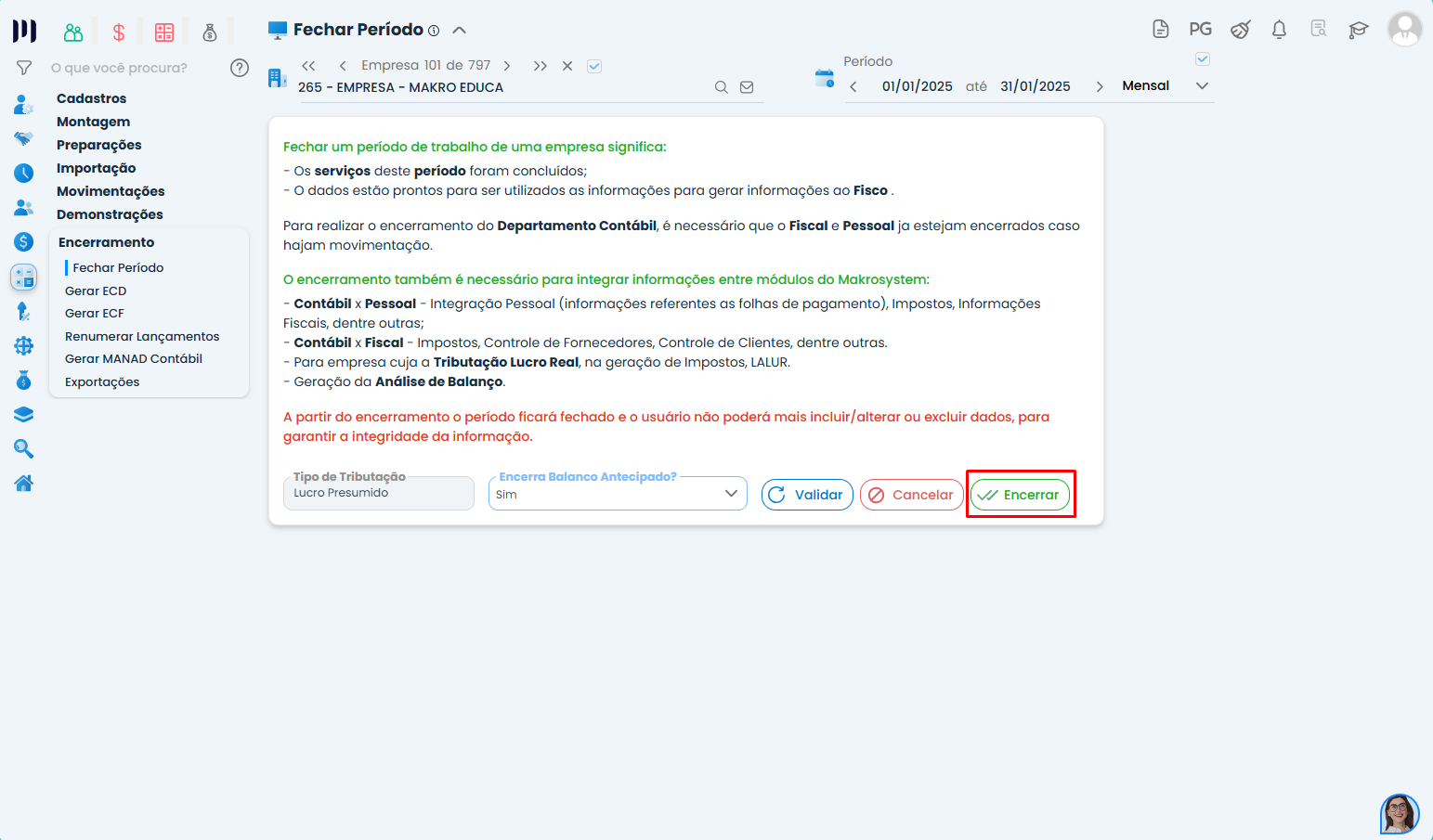Go to previous company arrow
1433x840 pixels.
pos(343,66)
